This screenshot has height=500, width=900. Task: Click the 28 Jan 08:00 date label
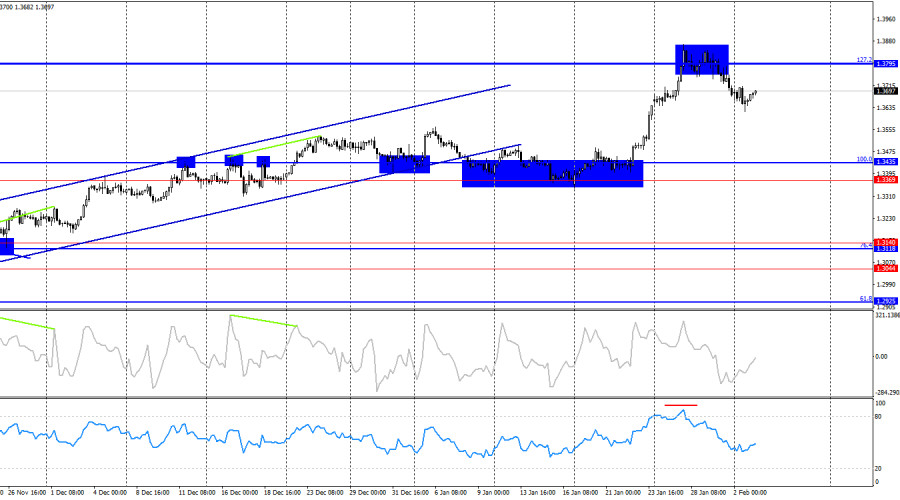(708, 493)
